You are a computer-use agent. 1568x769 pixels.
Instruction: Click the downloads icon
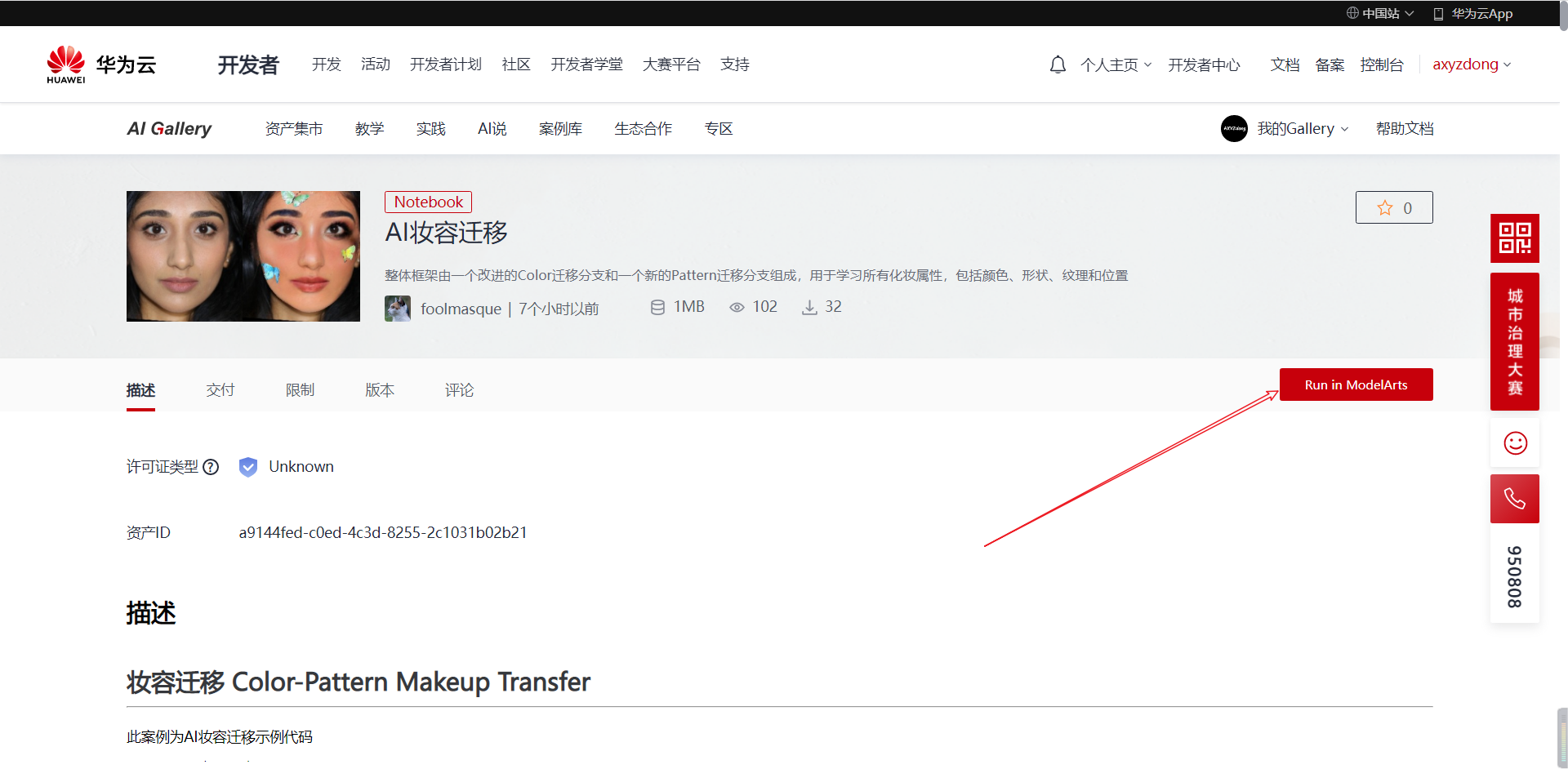coord(809,307)
